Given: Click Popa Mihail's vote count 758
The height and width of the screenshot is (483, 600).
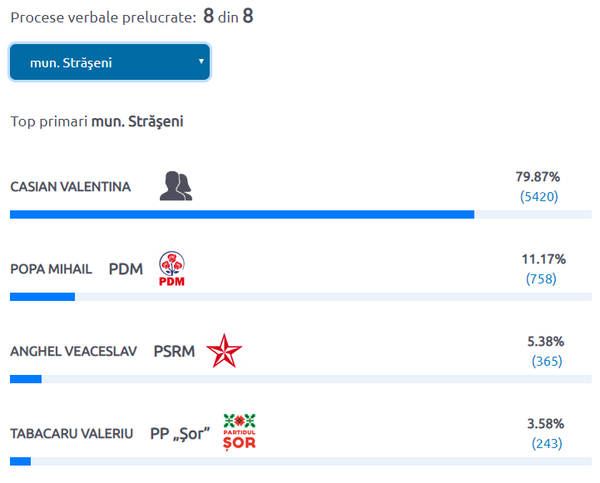Looking at the screenshot, I should 541,278.
